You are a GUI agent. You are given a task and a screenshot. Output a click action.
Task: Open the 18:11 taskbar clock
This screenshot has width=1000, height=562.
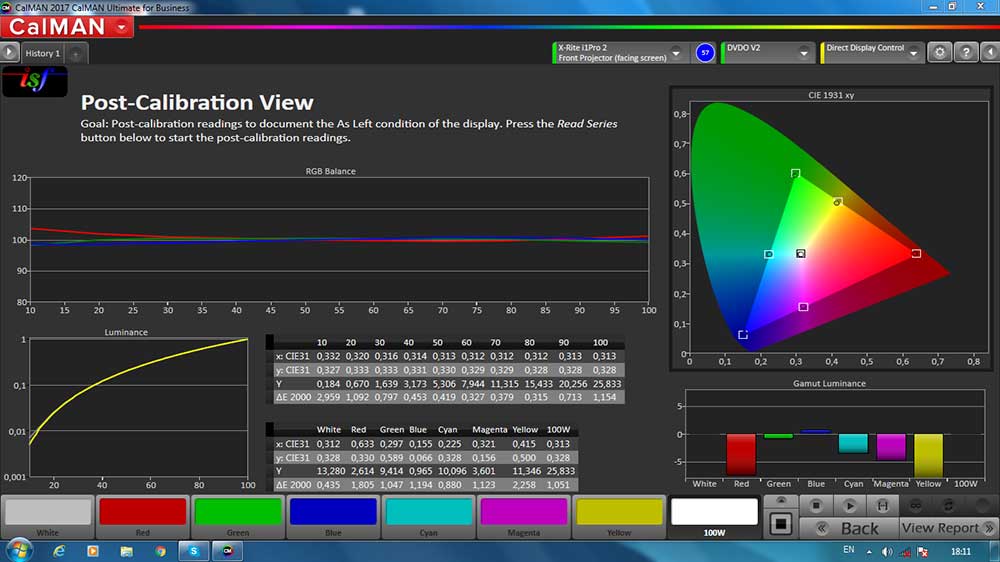tap(960, 551)
